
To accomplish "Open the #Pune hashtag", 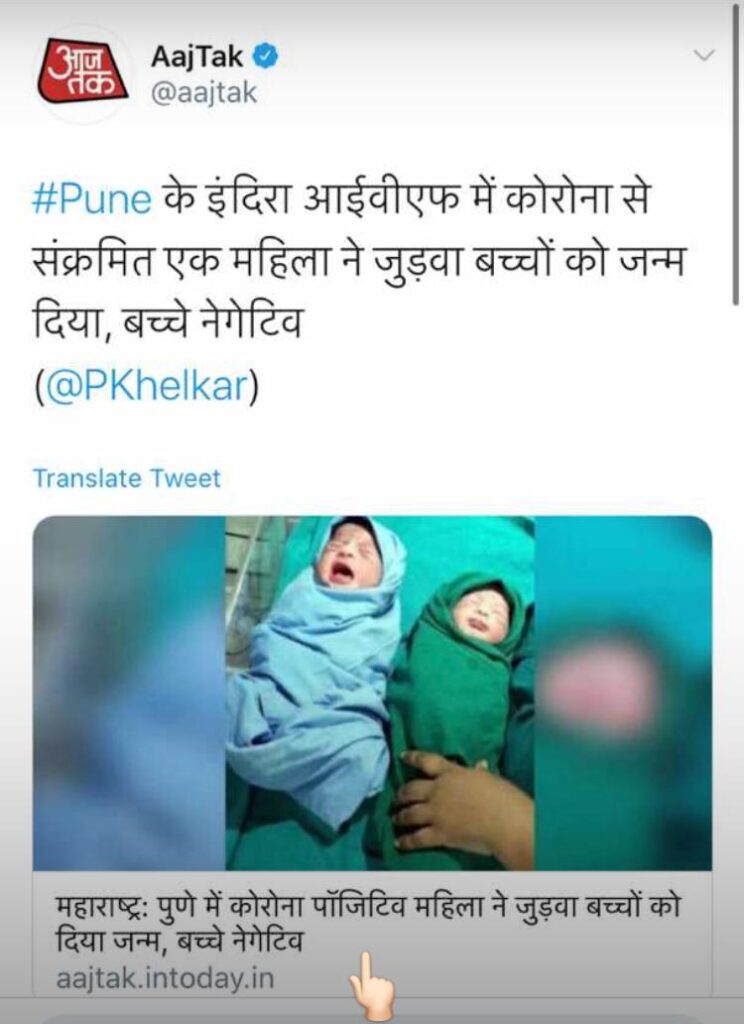I will coord(92,200).
